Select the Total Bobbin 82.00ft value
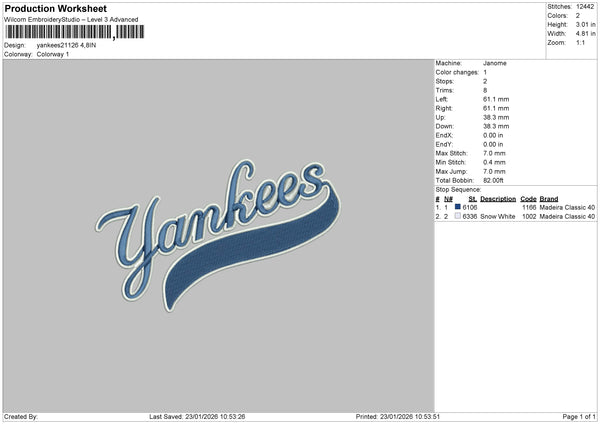 (x=493, y=180)
